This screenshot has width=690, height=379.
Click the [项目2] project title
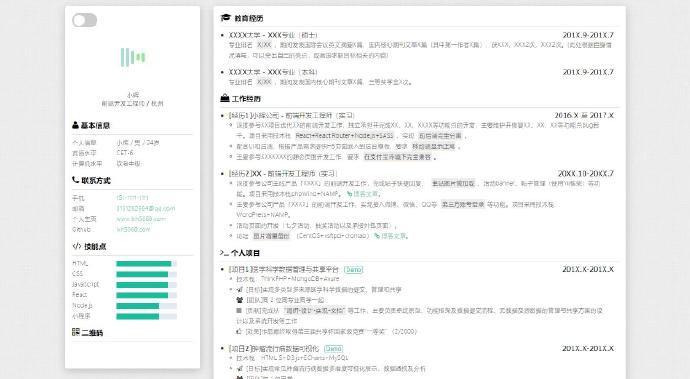pos(274,349)
